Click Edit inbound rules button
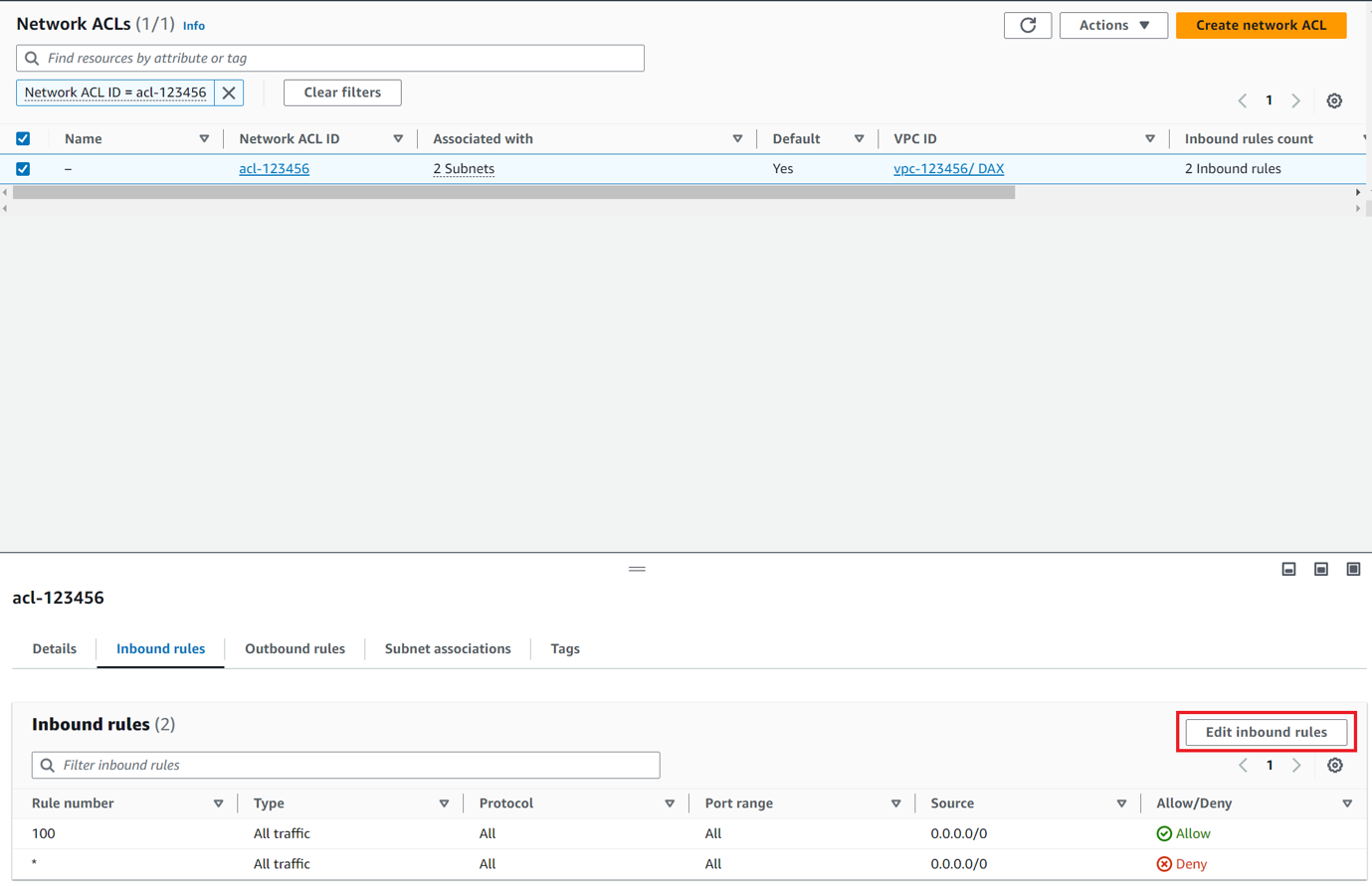 tap(1266, 733)
